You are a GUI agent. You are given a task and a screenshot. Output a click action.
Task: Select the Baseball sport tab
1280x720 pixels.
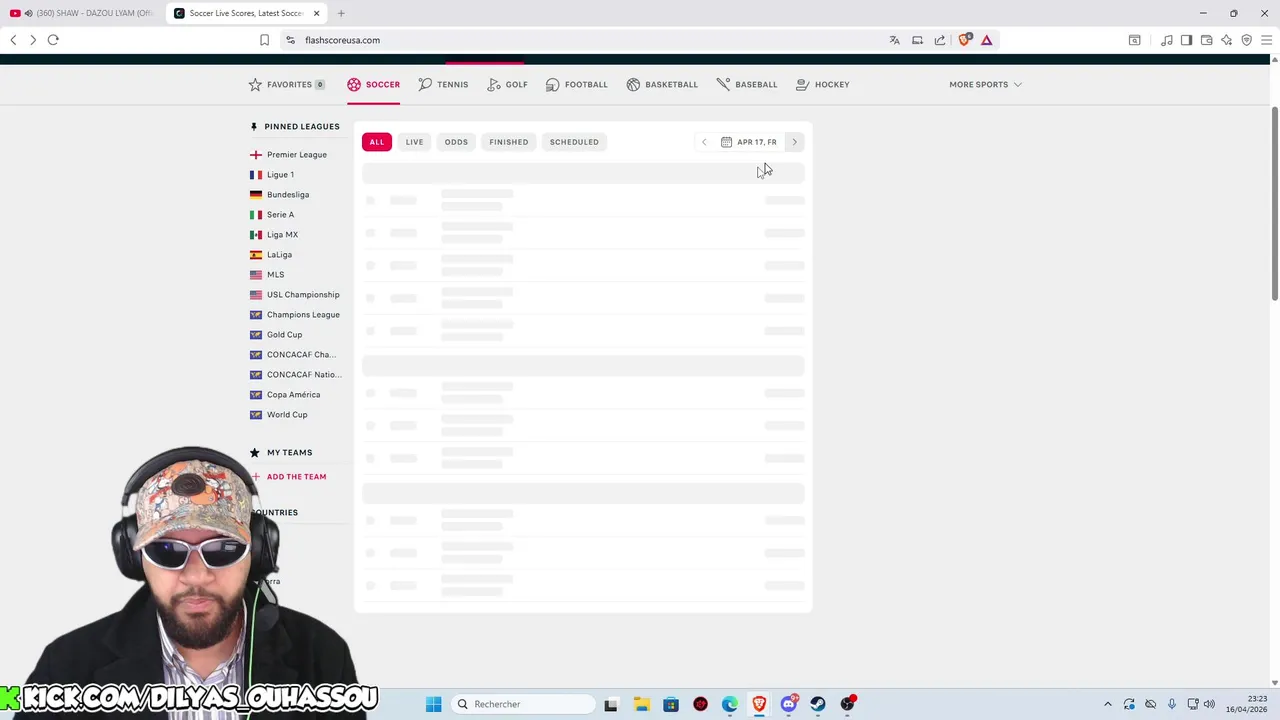[x=747, y=84]
